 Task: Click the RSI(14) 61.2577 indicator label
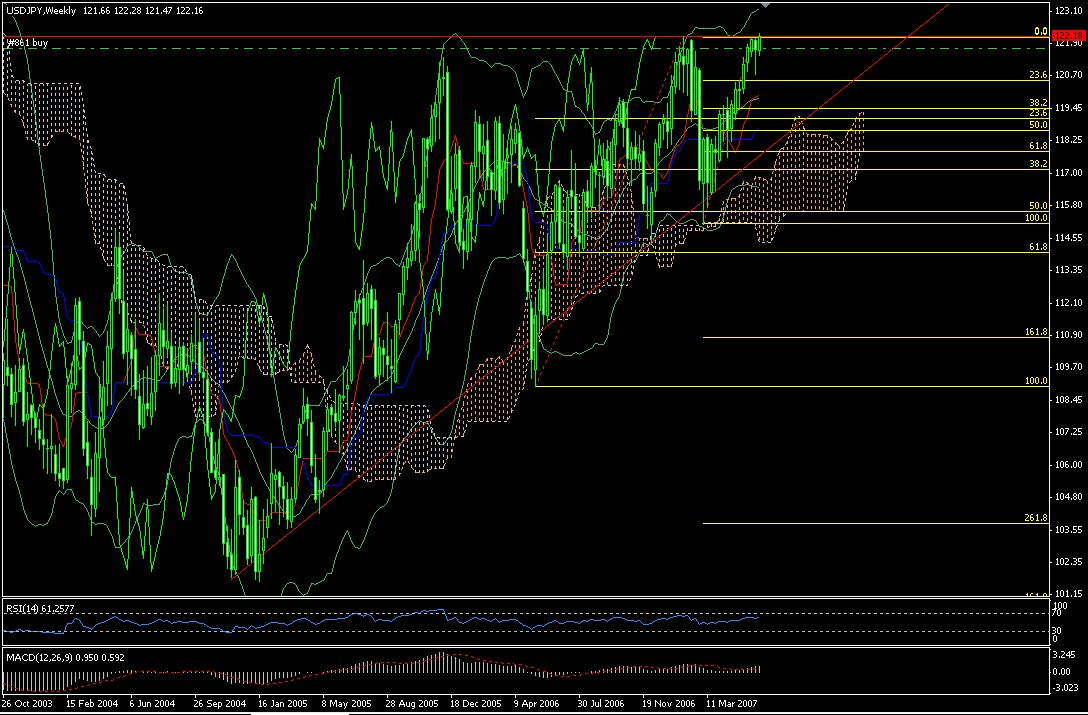point(40,608)
